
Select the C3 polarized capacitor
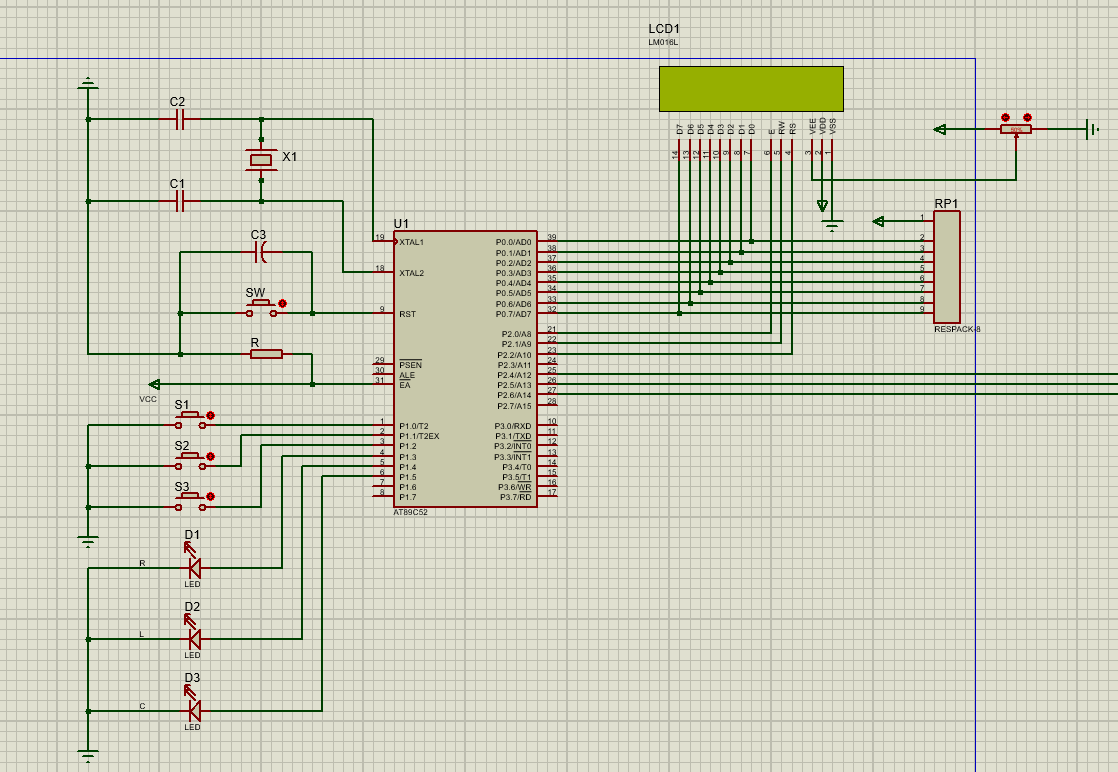261,253
